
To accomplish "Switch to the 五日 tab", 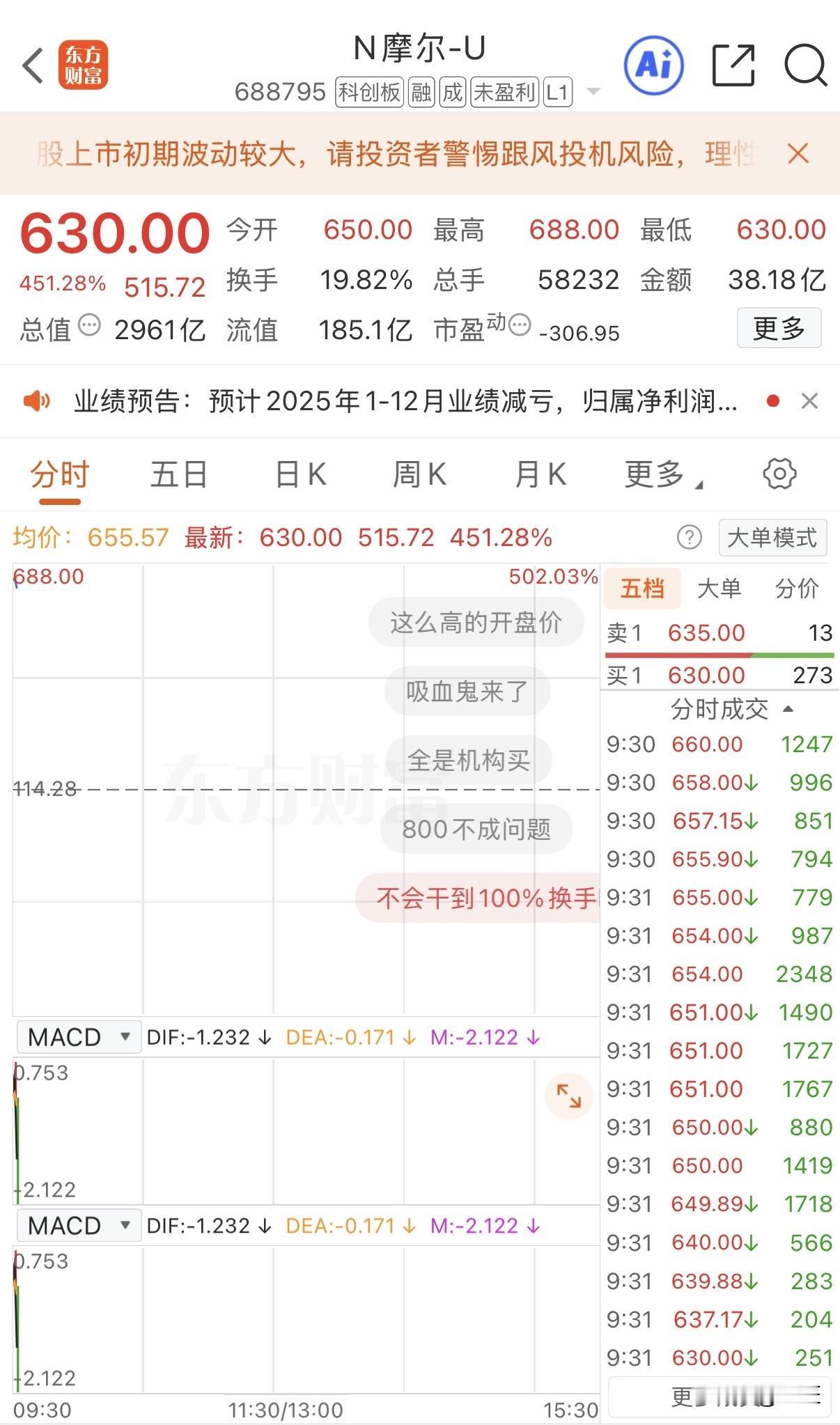I will pyautogui.click(x=179, y=475).
